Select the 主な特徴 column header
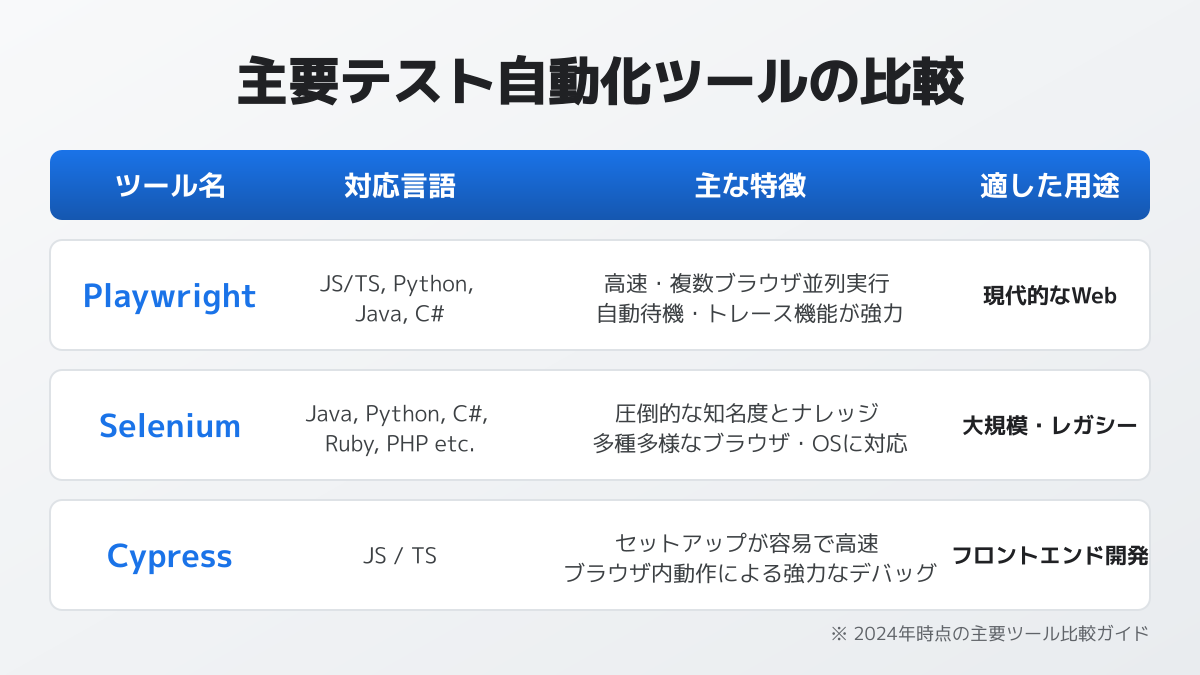The height and width of the screenshot is (675, 1200). point(750,185)
